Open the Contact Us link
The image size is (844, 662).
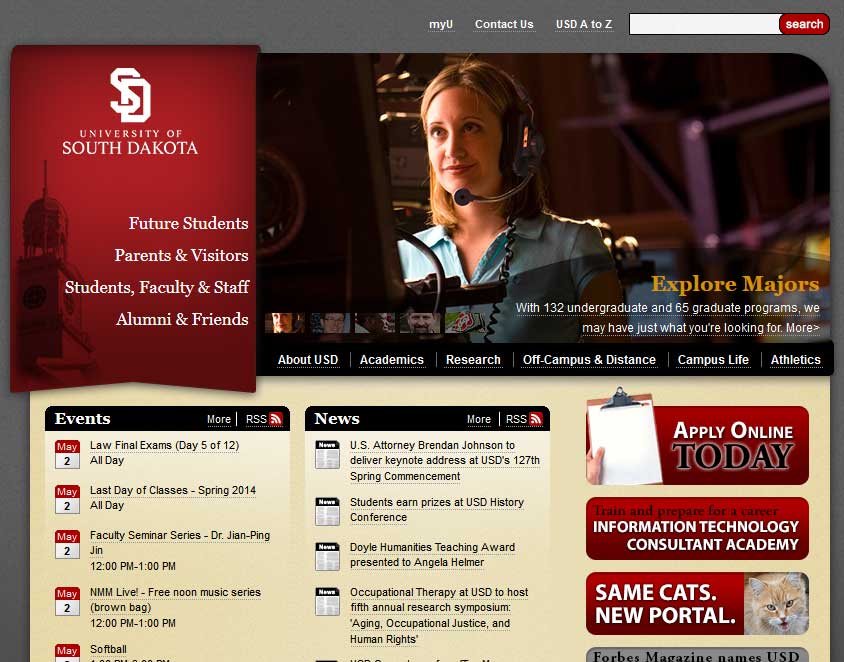504,25
